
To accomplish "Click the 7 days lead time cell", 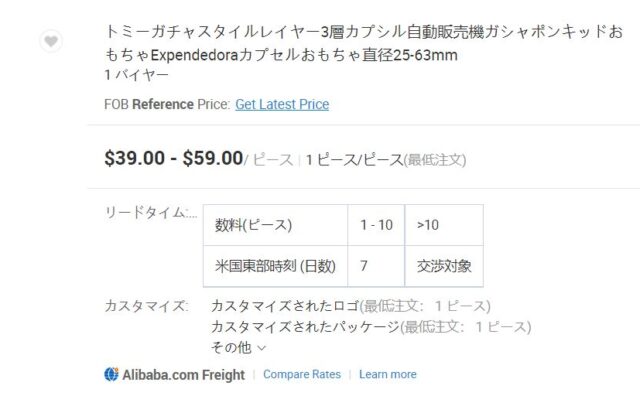I will point(376,266).
